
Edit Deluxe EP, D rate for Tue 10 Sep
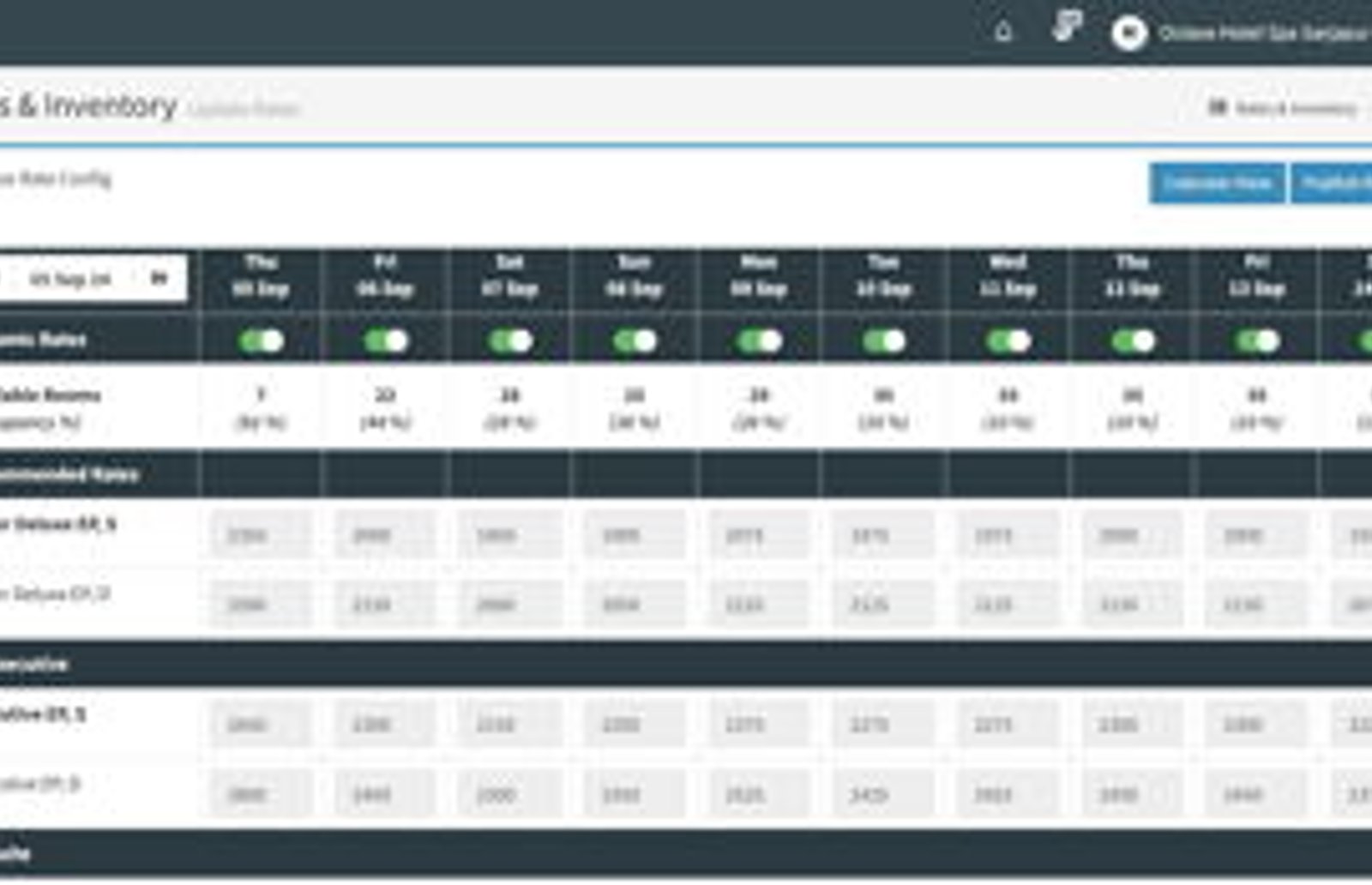pos(884,604)
